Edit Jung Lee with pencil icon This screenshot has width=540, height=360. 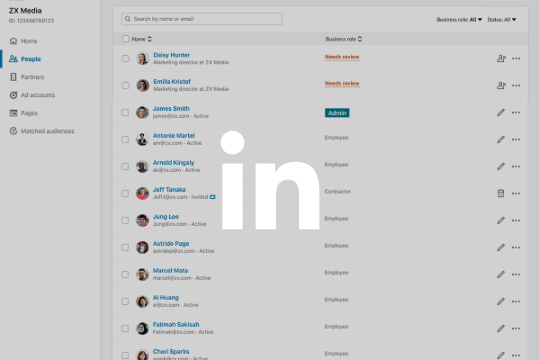[501, 220]
